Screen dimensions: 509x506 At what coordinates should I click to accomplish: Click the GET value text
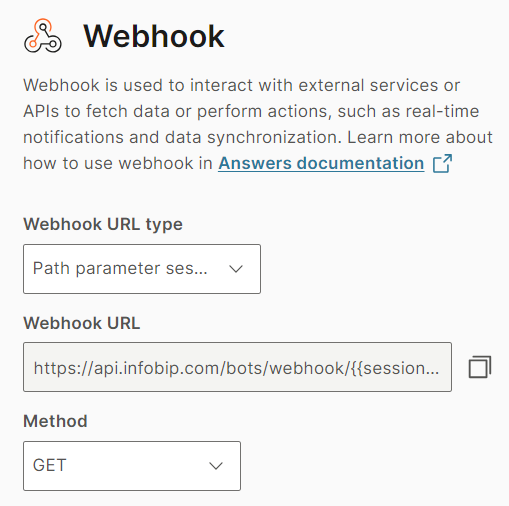[x=50, y=465]
